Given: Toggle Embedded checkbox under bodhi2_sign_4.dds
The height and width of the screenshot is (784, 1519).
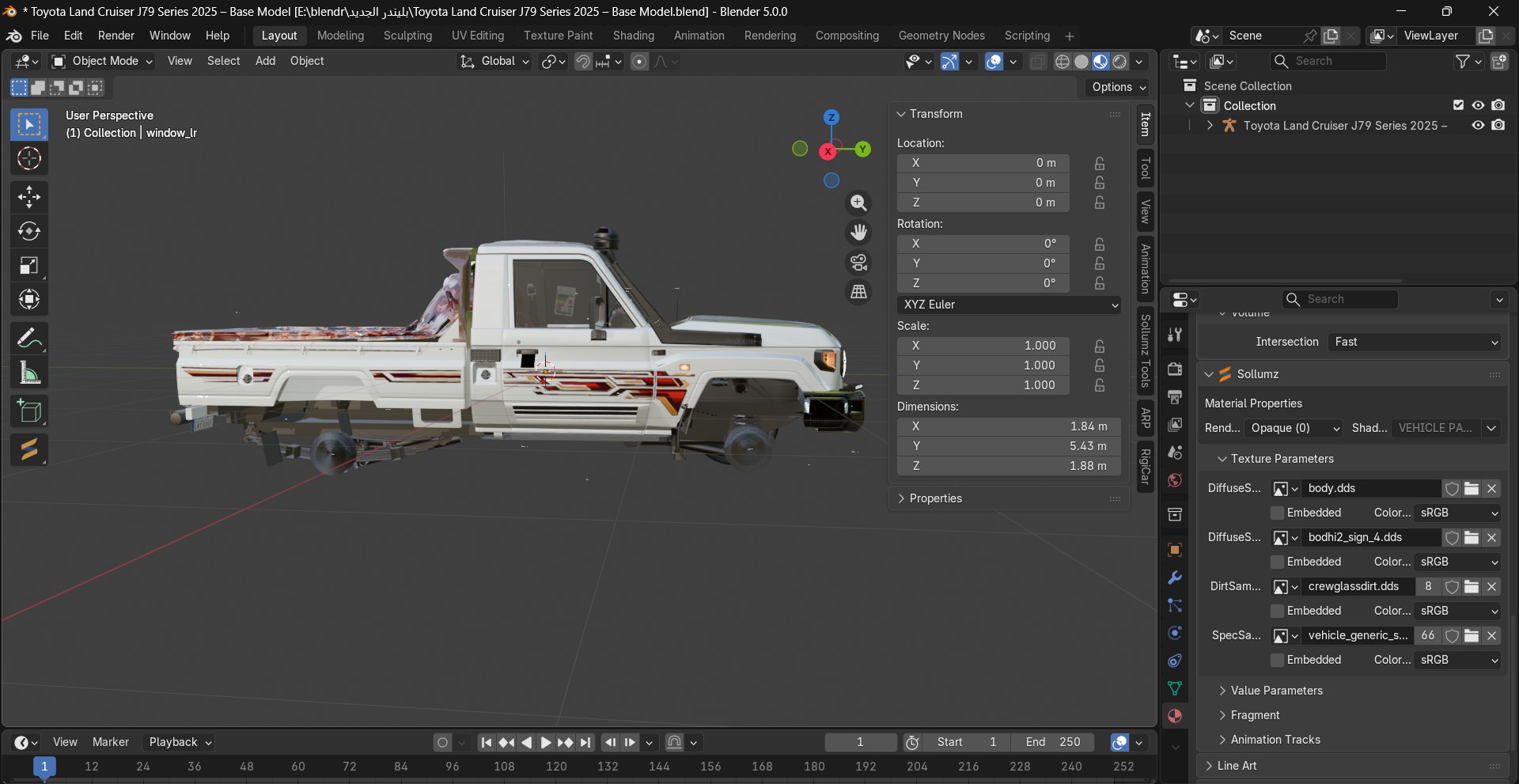Looking at the screenshot, I should point(1277,562).
